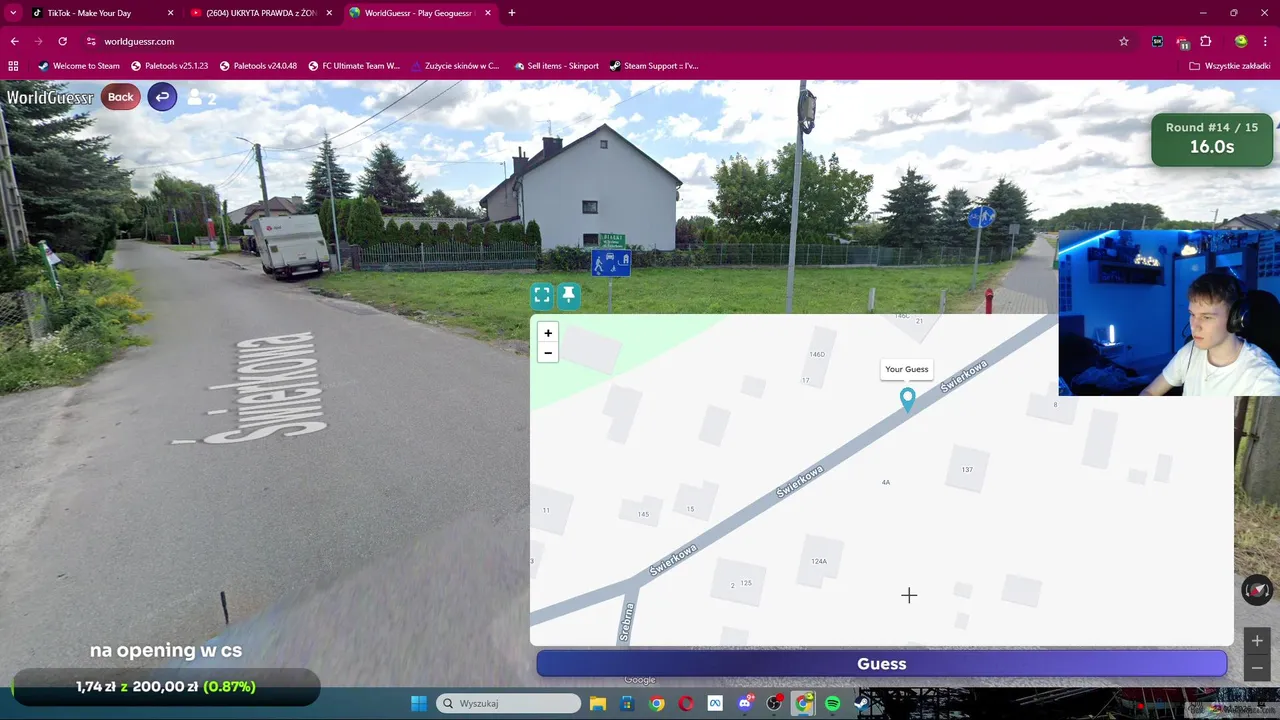Open Opera from taskbar

[686, 703]
